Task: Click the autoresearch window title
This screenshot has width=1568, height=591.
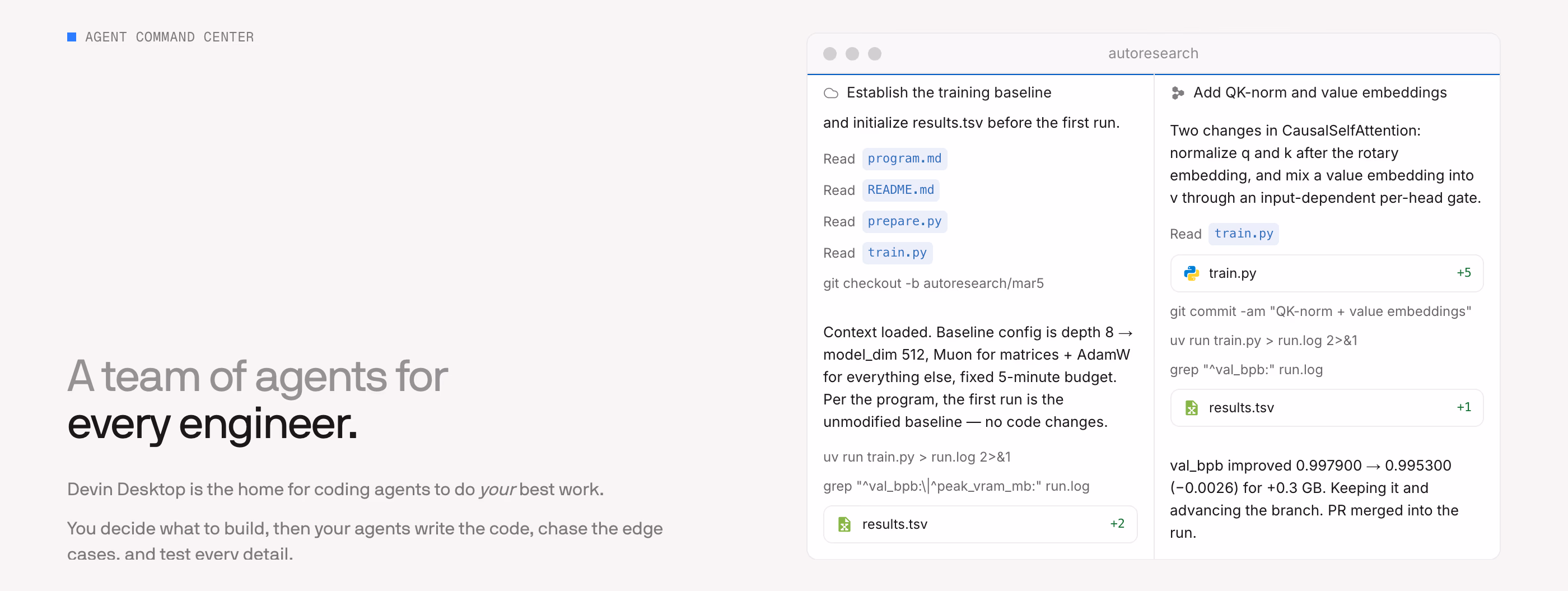Action: (1153, 54)
